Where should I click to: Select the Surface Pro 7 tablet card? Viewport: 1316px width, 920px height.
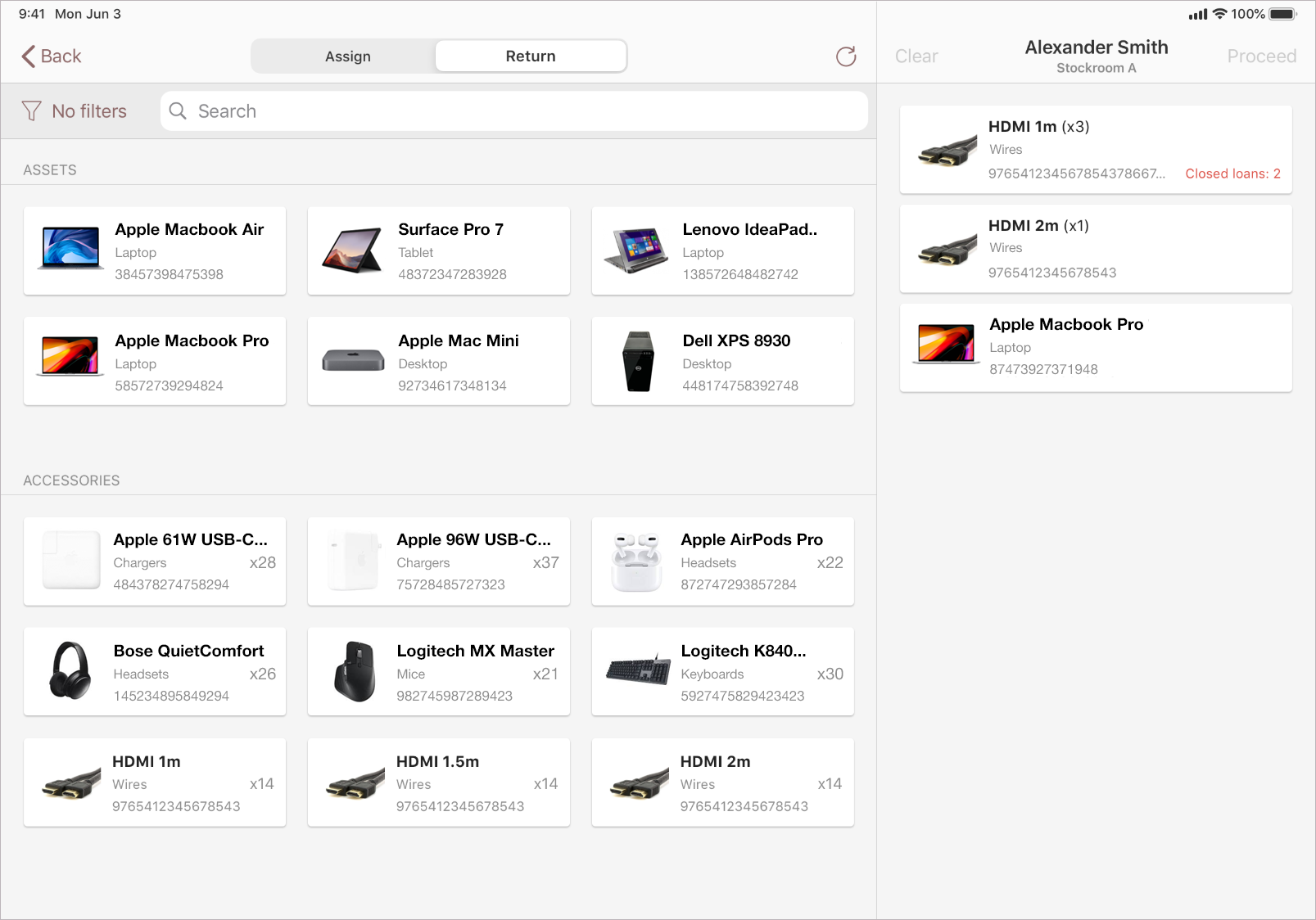coord(438,250)
